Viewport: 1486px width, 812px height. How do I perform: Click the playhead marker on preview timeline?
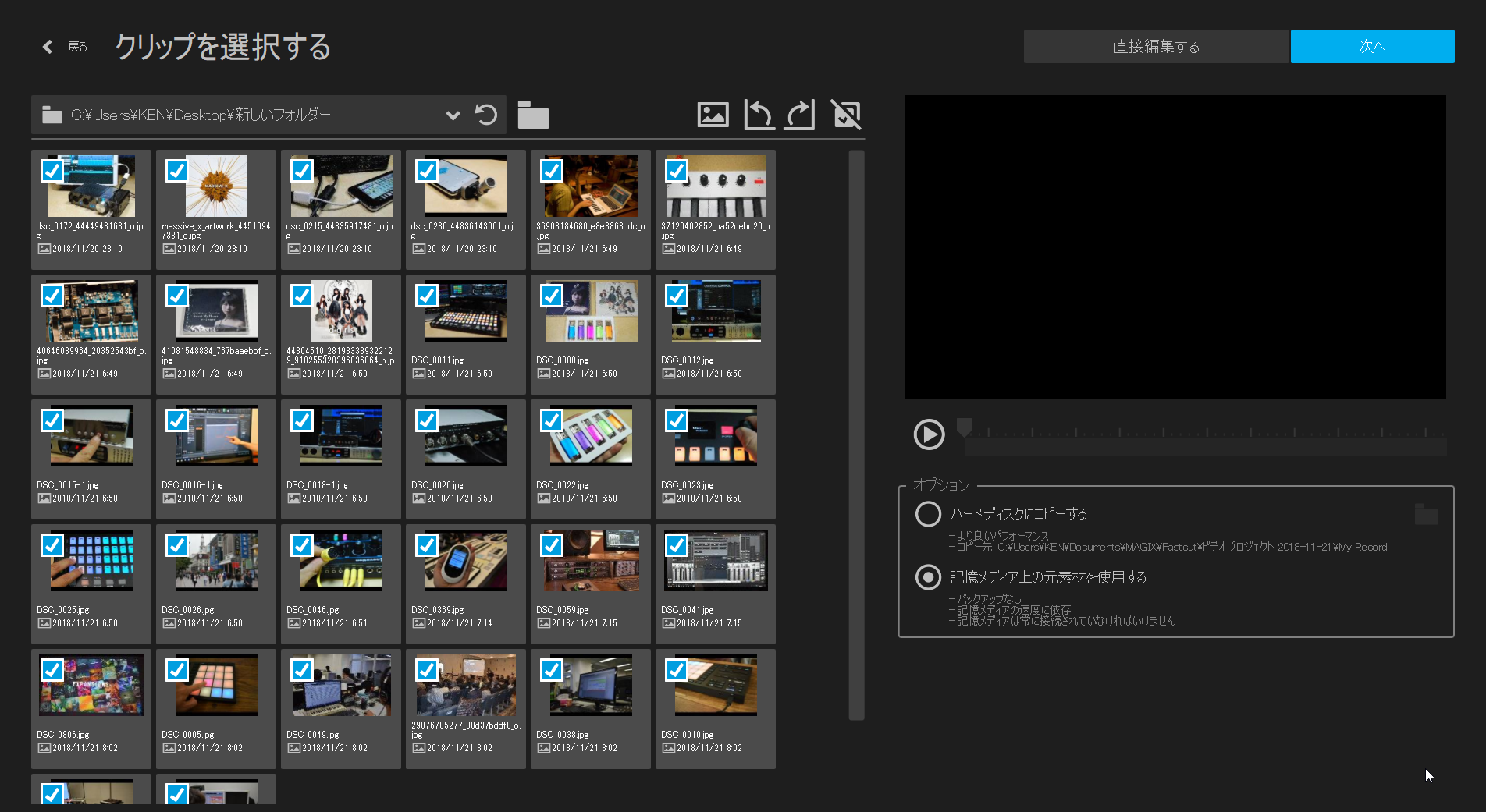click(965, 427)
